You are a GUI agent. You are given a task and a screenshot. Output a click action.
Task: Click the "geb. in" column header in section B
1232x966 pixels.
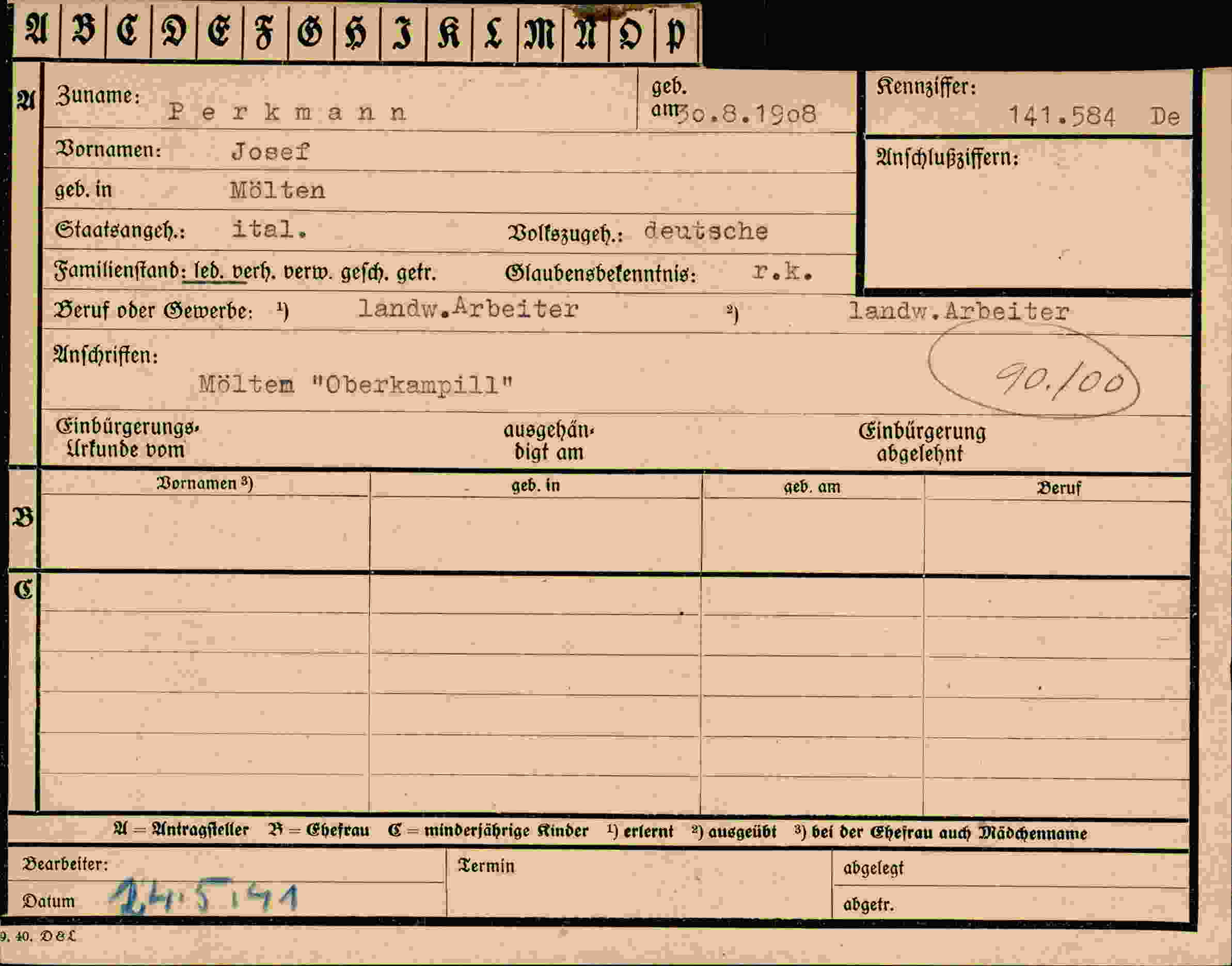pyautogui.click(x=535, y=485)
